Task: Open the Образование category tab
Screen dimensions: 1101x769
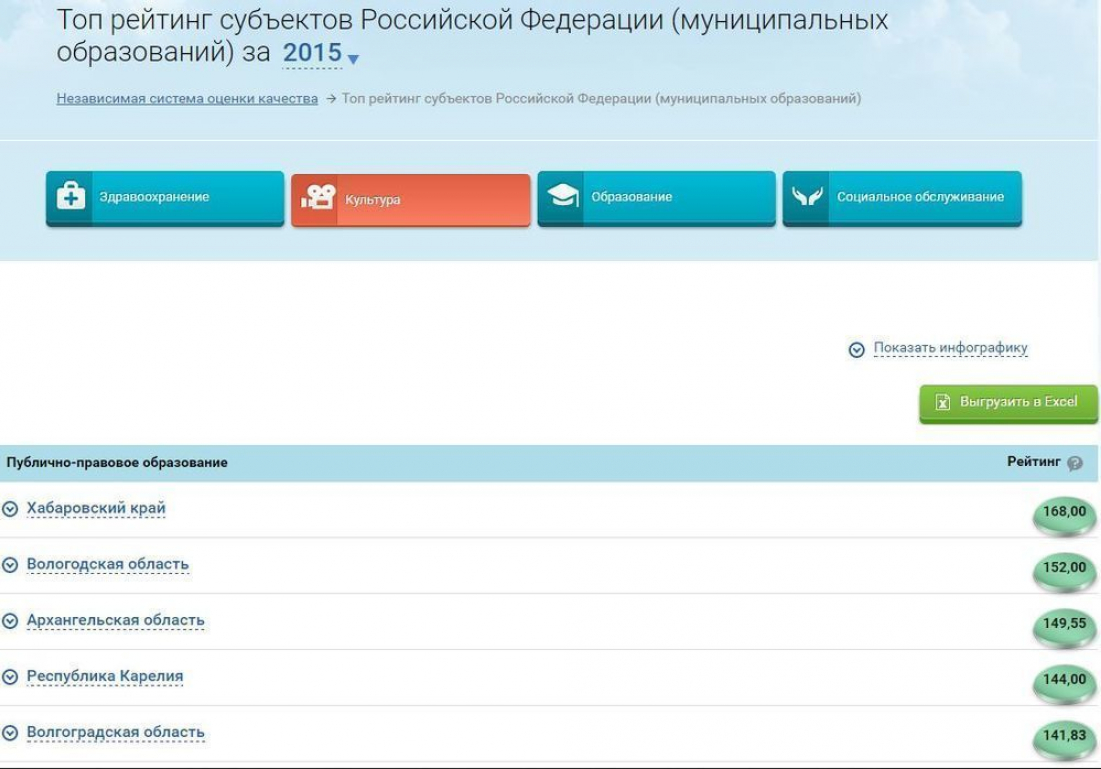Action: tap(657, 198)
